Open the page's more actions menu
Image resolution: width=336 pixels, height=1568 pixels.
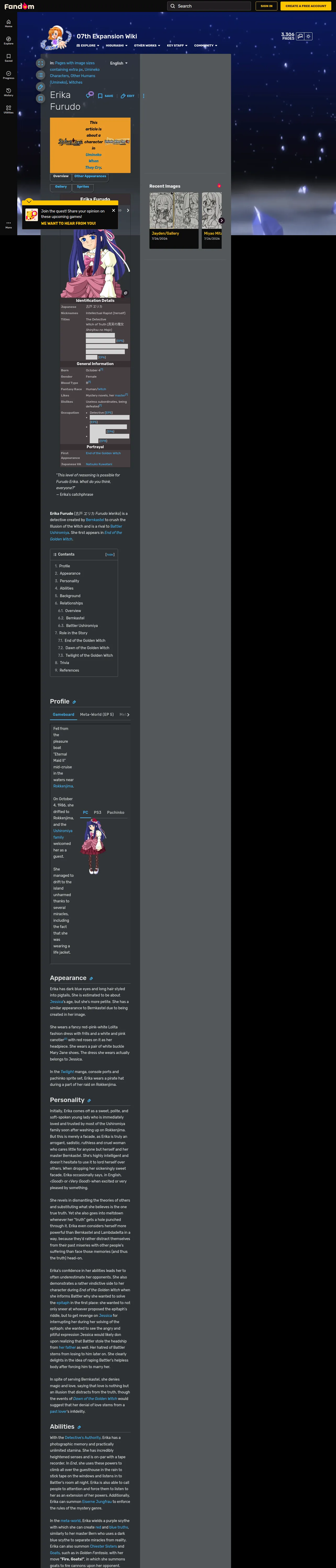pyautogui.click(x=144, y=96)
